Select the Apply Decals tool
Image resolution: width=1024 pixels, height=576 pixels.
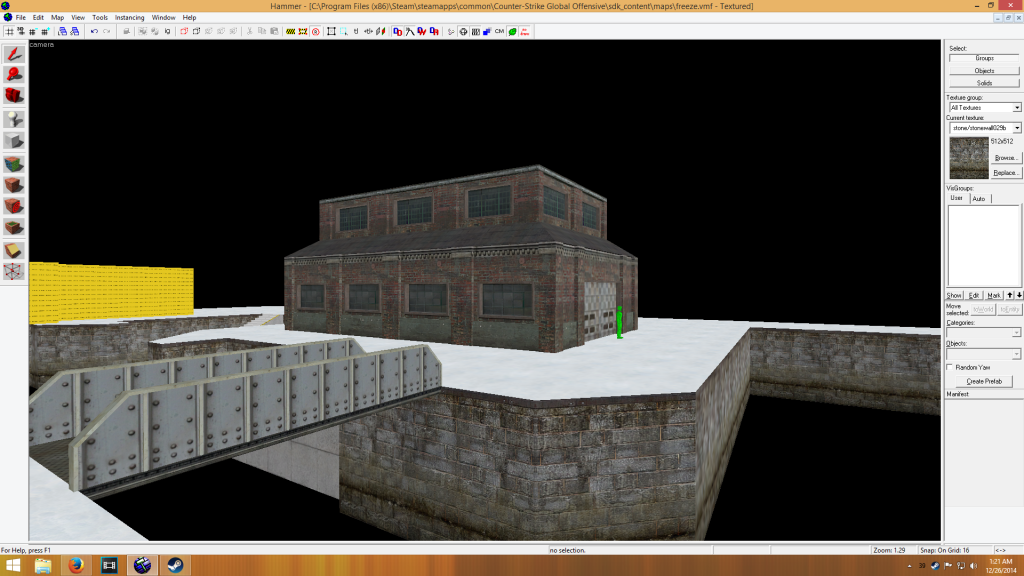(14, 206)
